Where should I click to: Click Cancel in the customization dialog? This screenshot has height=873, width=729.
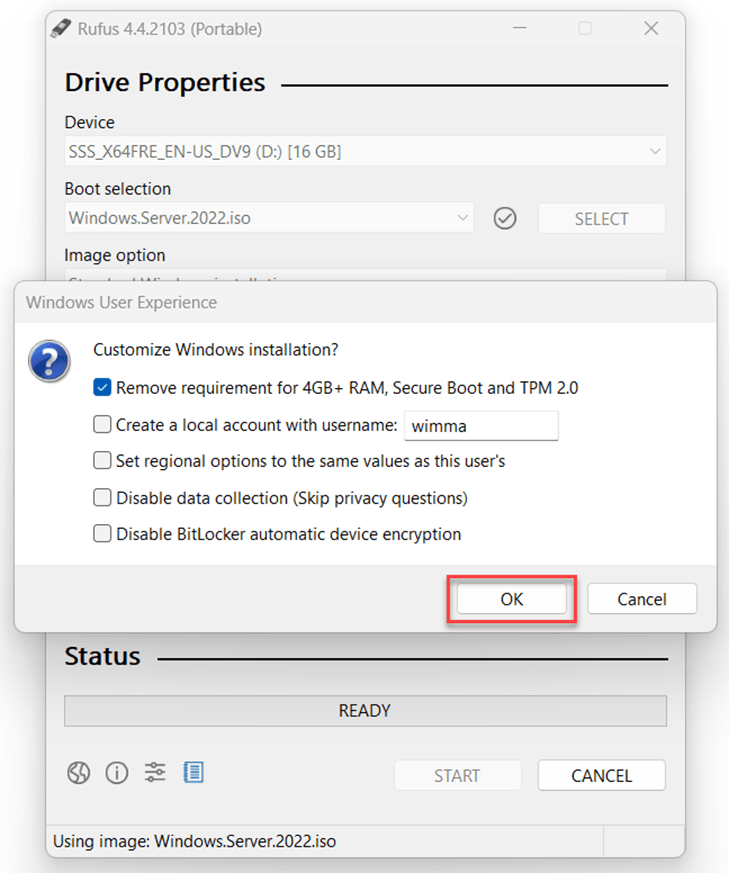[x=641, y=599]
